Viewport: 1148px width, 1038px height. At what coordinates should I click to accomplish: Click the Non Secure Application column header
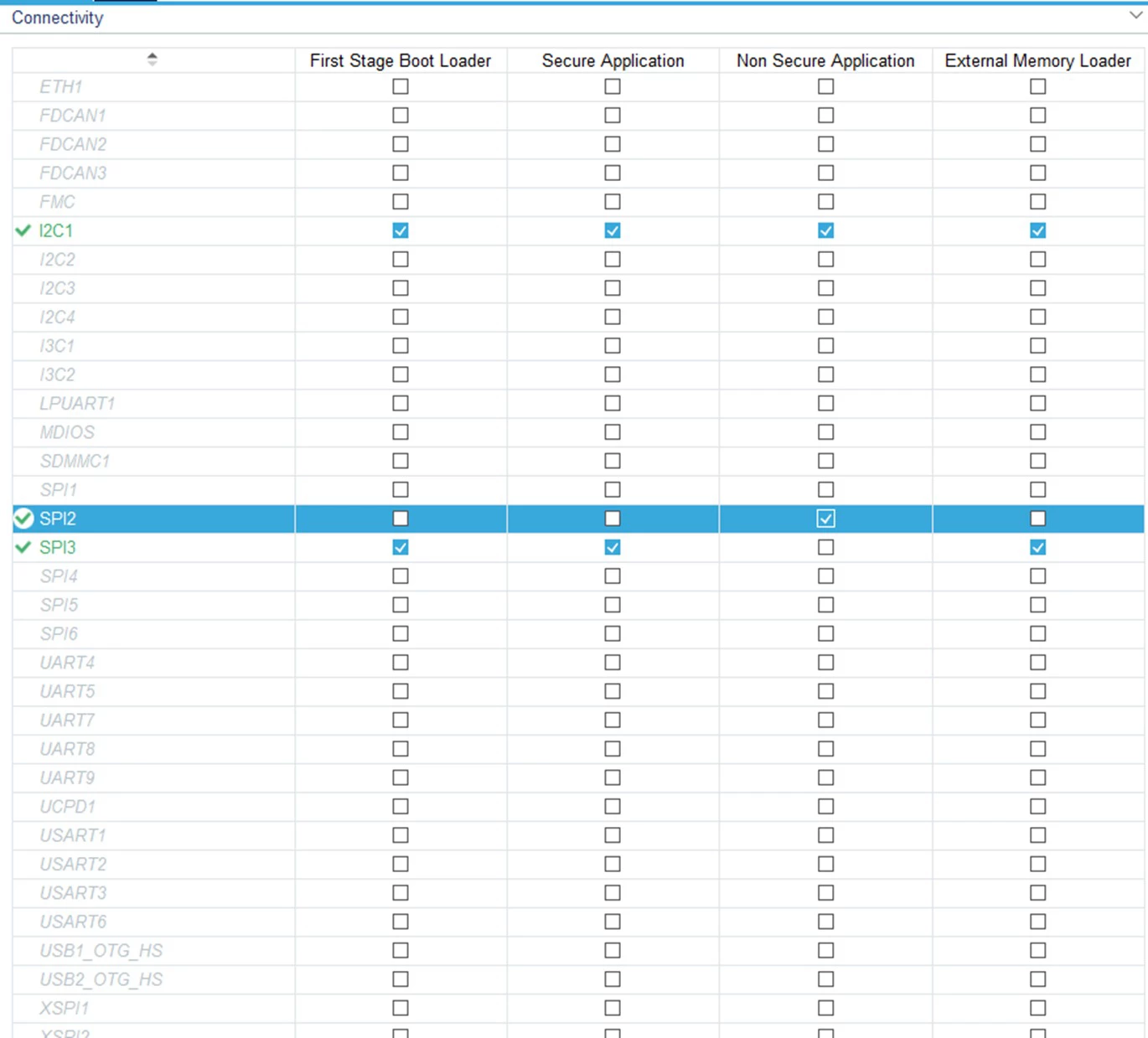[x=825, y=60]
